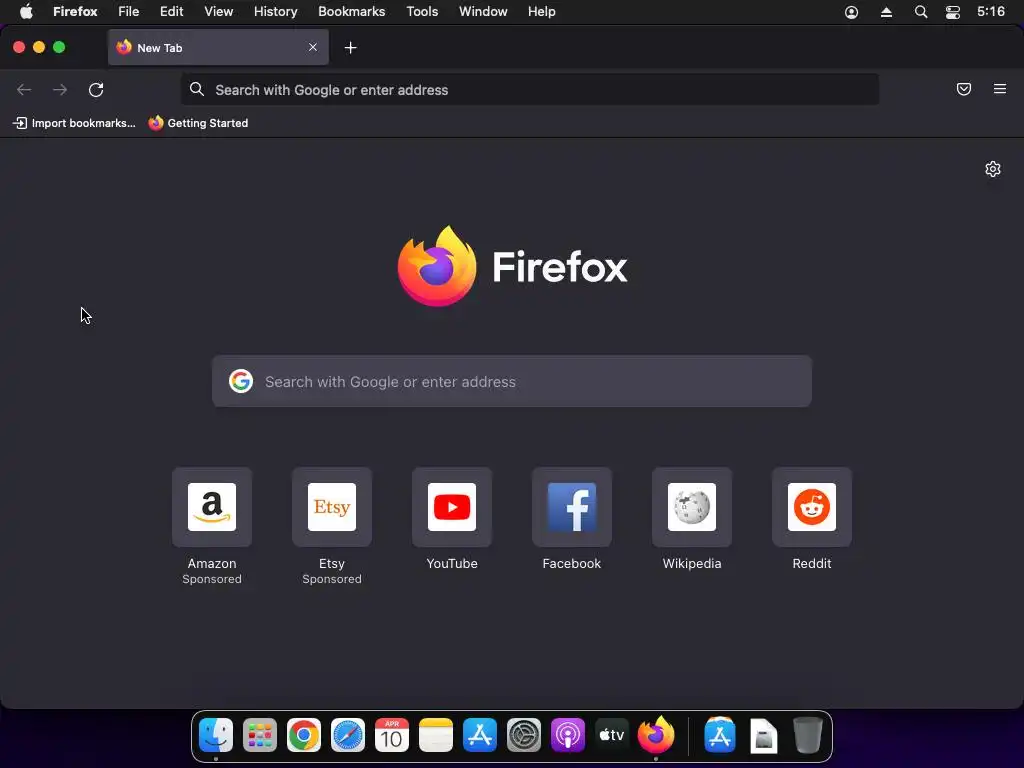Click the Google logo in page search box
This screenshot has width=1024, height=768.
point(241,381)
